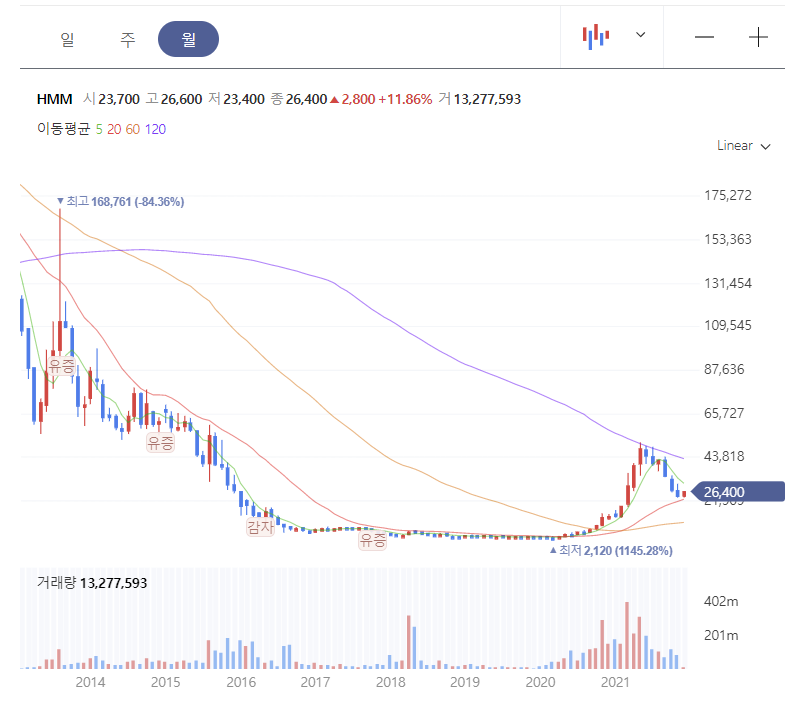Click the 109,545 price axis label
Screen dimensions: 796x711
tap(727, 325)
